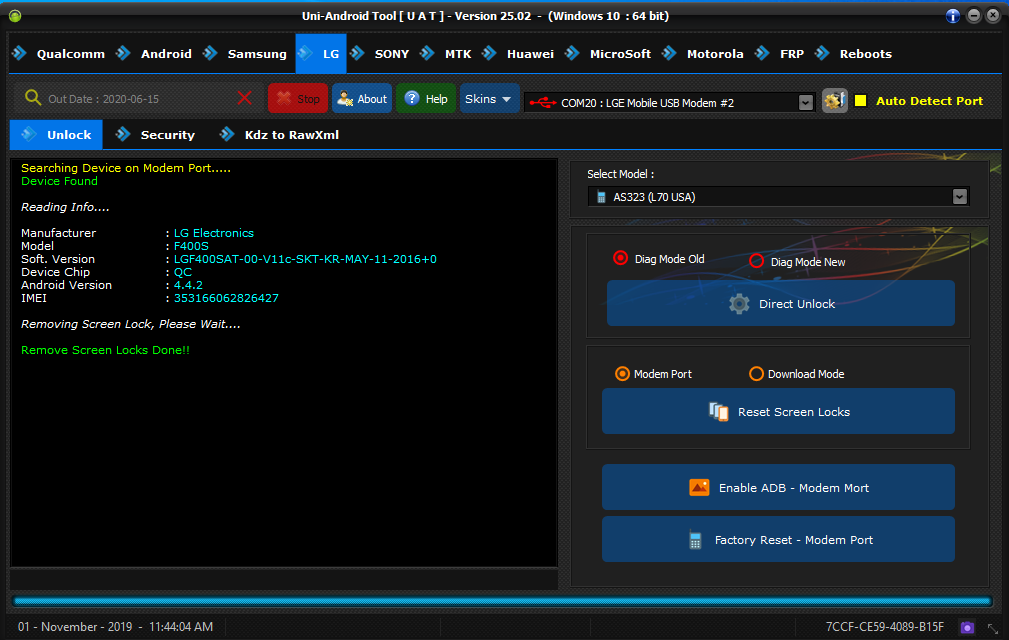
Task: Click the arrow icon beside Security
Action: click(123, 134)
